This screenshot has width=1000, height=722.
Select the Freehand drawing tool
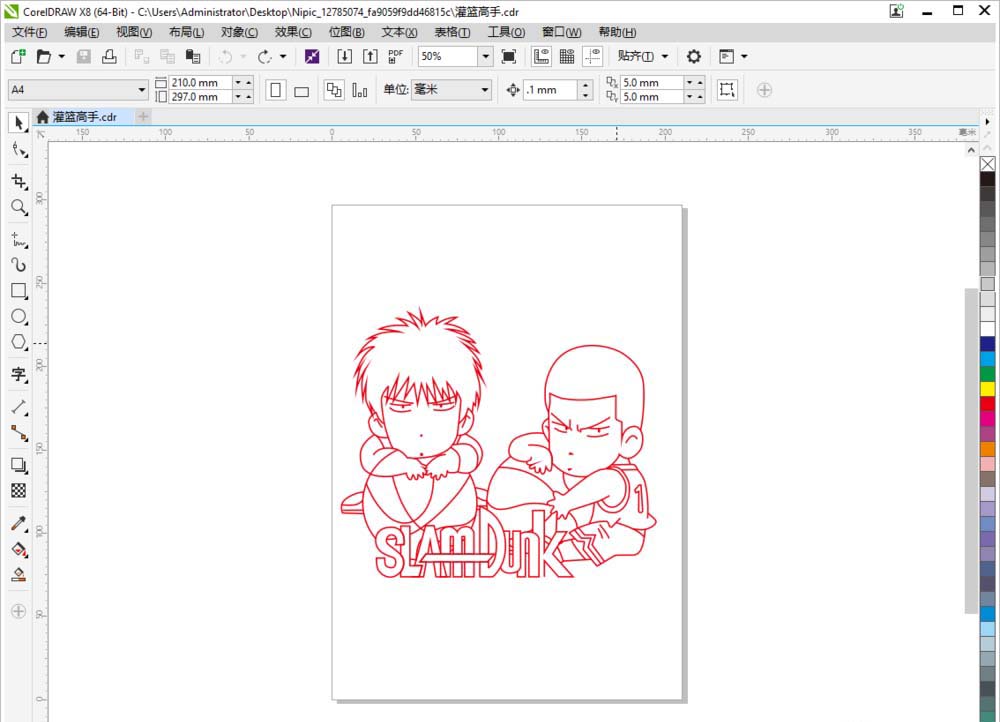point(18,240)
